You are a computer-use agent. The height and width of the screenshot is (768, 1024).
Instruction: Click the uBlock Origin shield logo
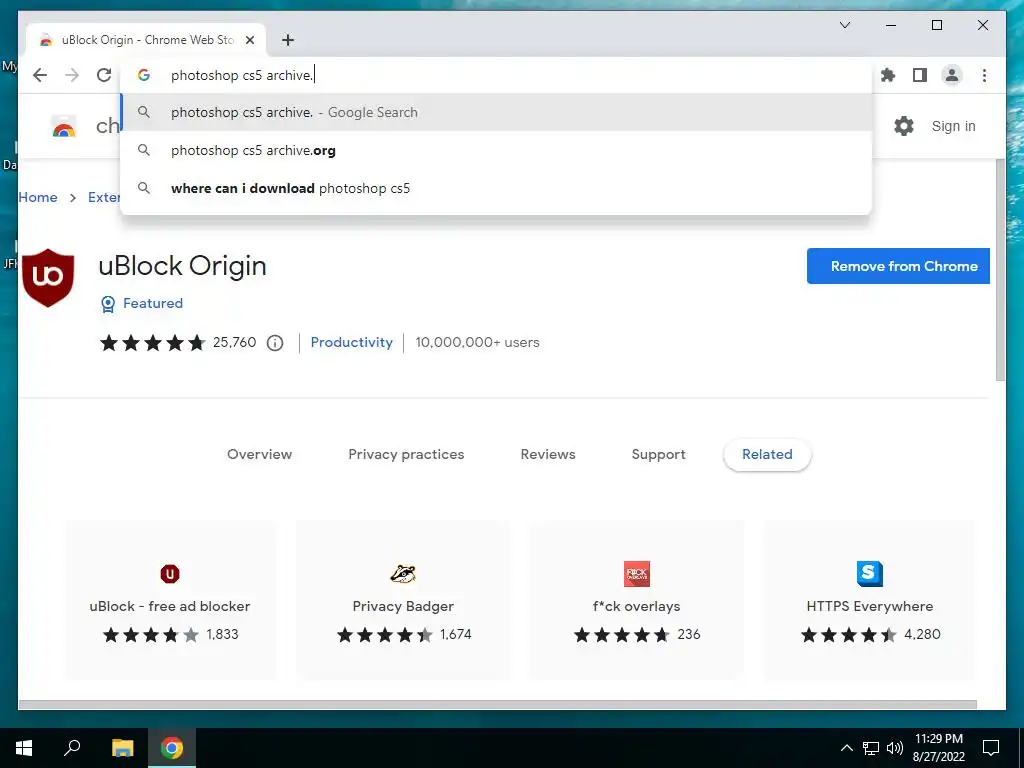coord(48,277)
